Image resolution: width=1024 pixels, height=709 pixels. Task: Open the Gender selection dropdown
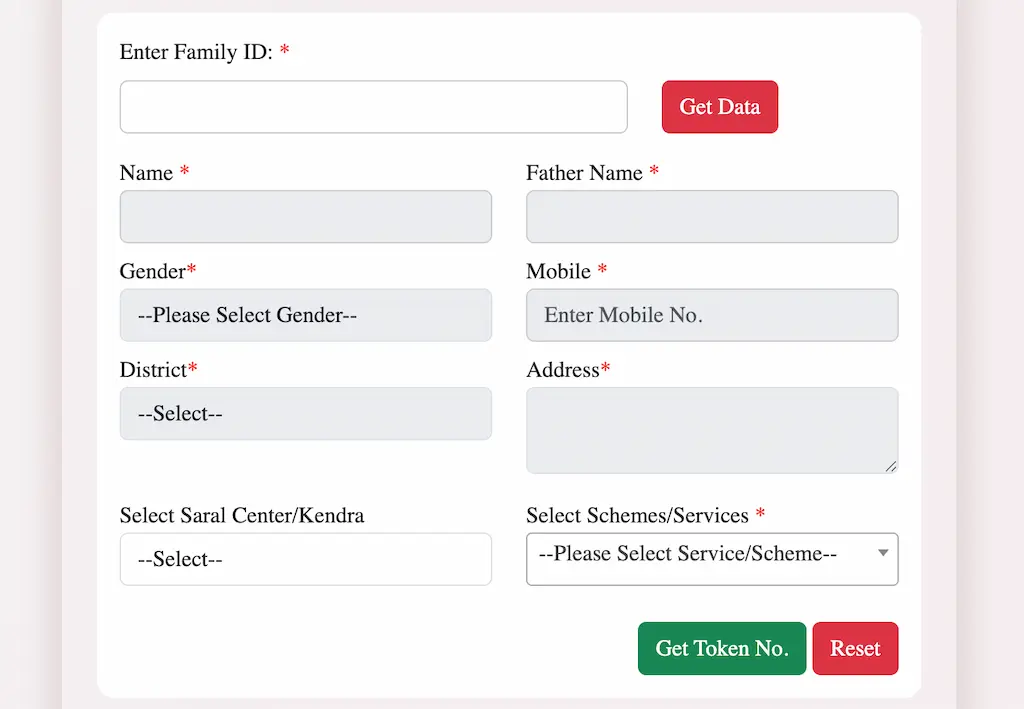pos(305,315)
